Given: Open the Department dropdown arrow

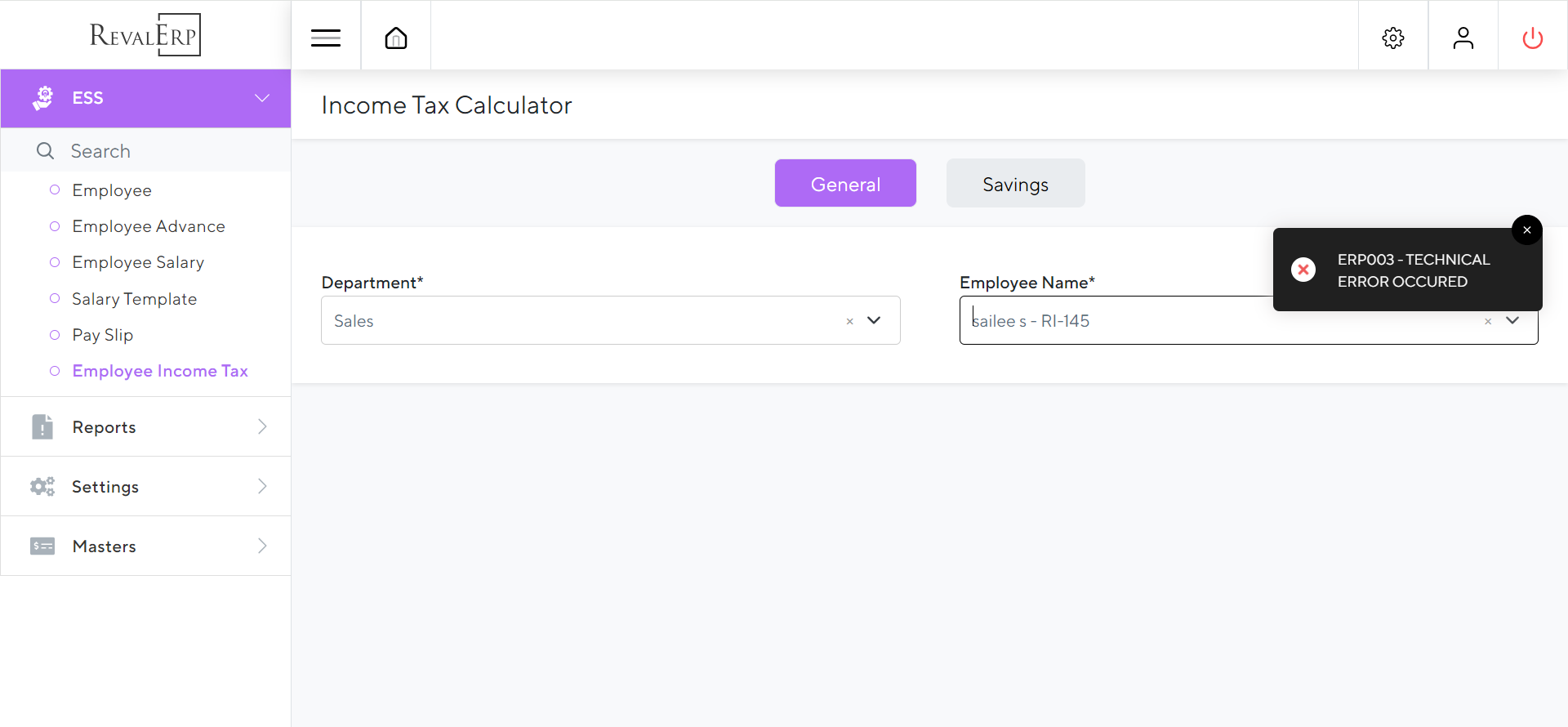Looking at the screenshot, I should (874, 320).
